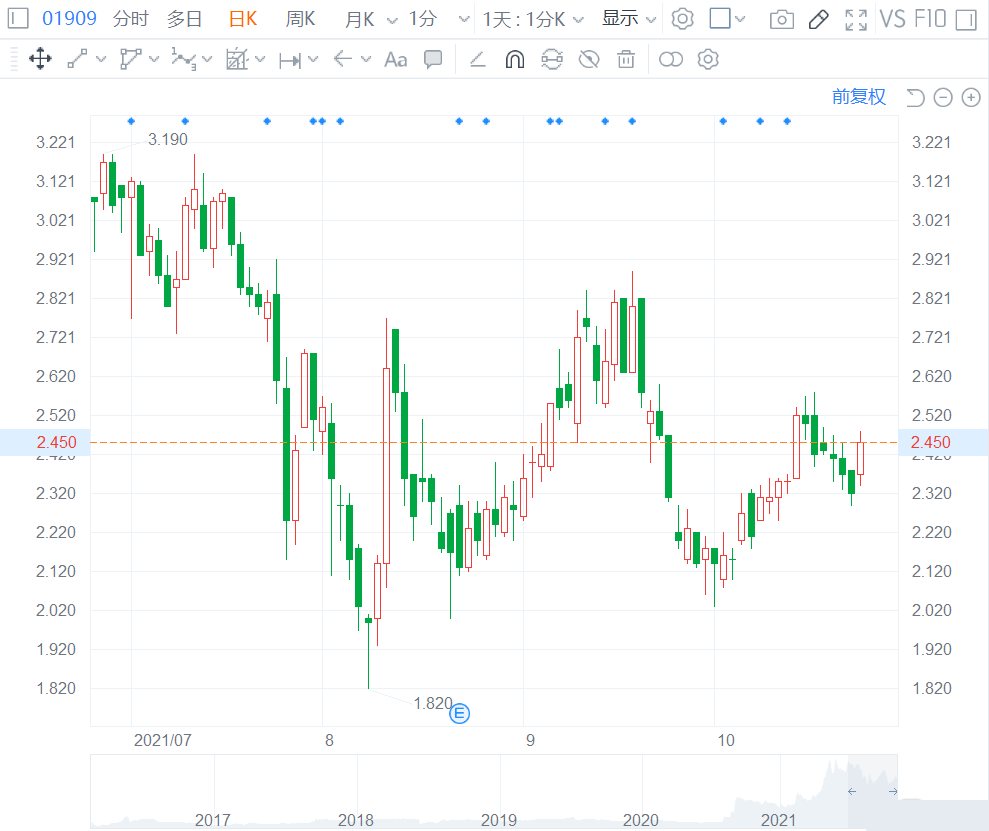Select the Fibonacci/Gann grid tool

click(x=237, y=59)
